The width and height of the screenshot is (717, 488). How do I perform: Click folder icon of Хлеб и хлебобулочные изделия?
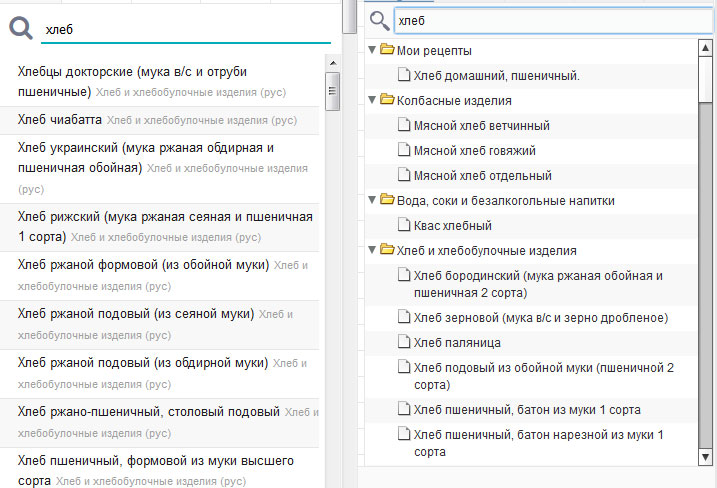pos(387,250)
